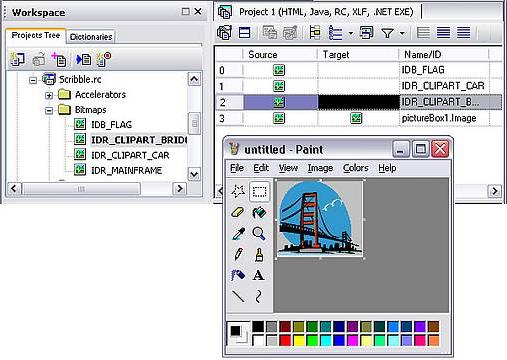
Task: Open the Image menu in Paint
Action: coord(320,168)
